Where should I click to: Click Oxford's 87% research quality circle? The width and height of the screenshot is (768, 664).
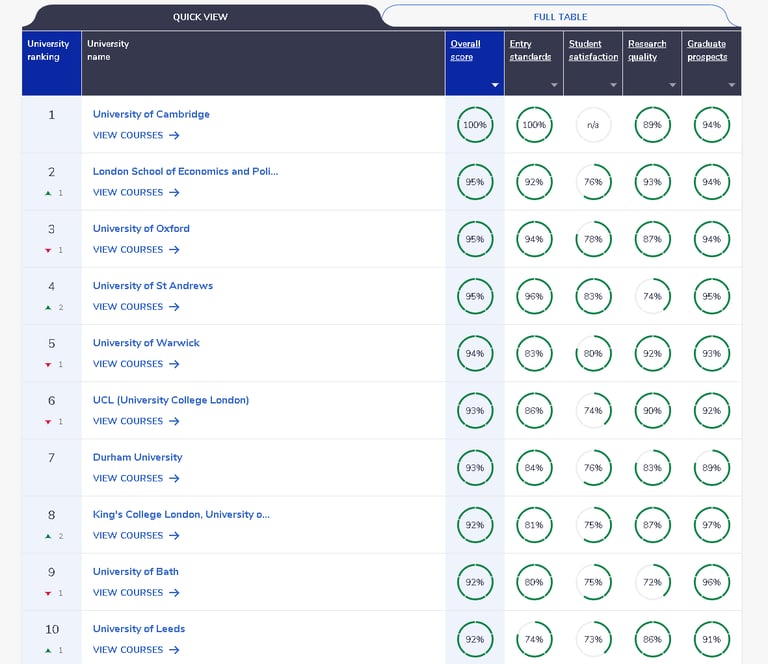(652, 239)
